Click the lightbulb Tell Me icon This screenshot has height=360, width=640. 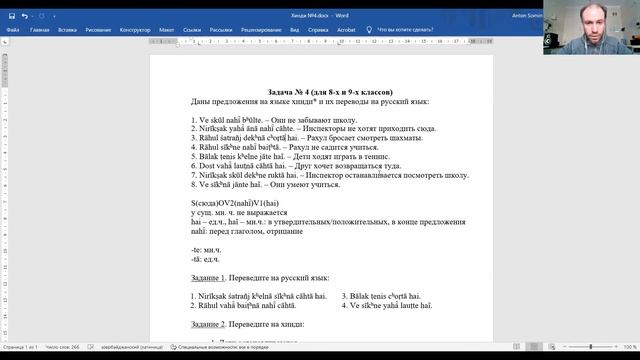pos(369,30)
